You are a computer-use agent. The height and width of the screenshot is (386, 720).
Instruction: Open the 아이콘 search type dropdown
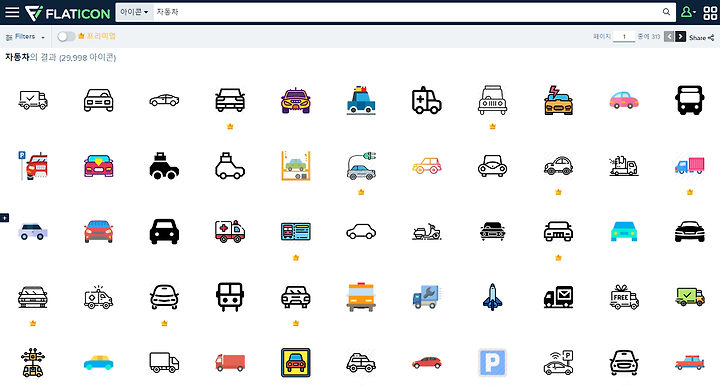coord(134,12)
